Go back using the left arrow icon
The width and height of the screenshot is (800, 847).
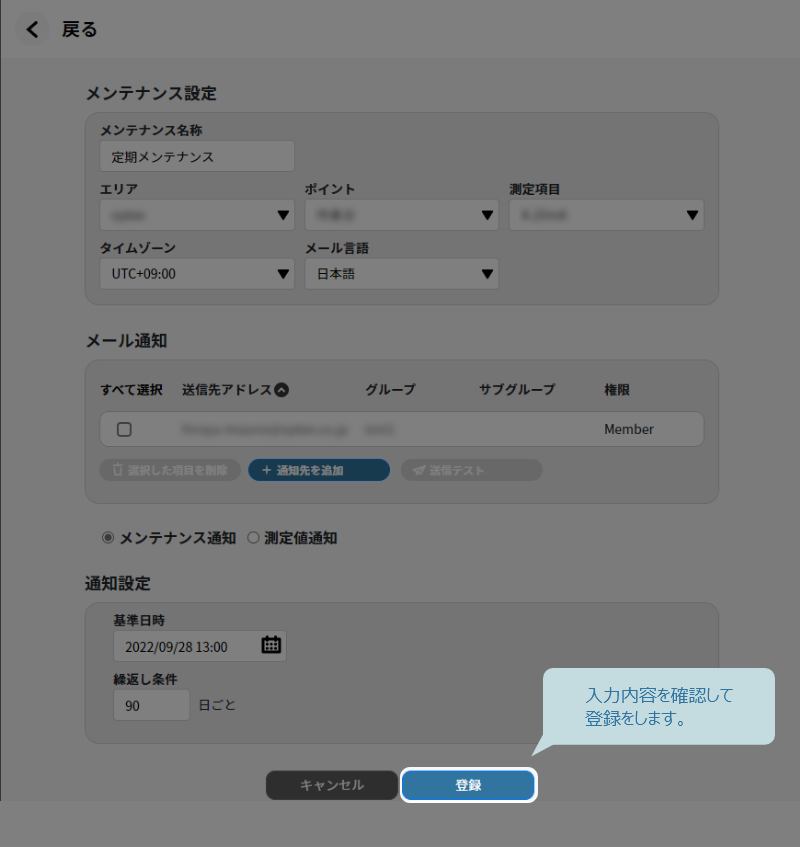tap(32, 29)
